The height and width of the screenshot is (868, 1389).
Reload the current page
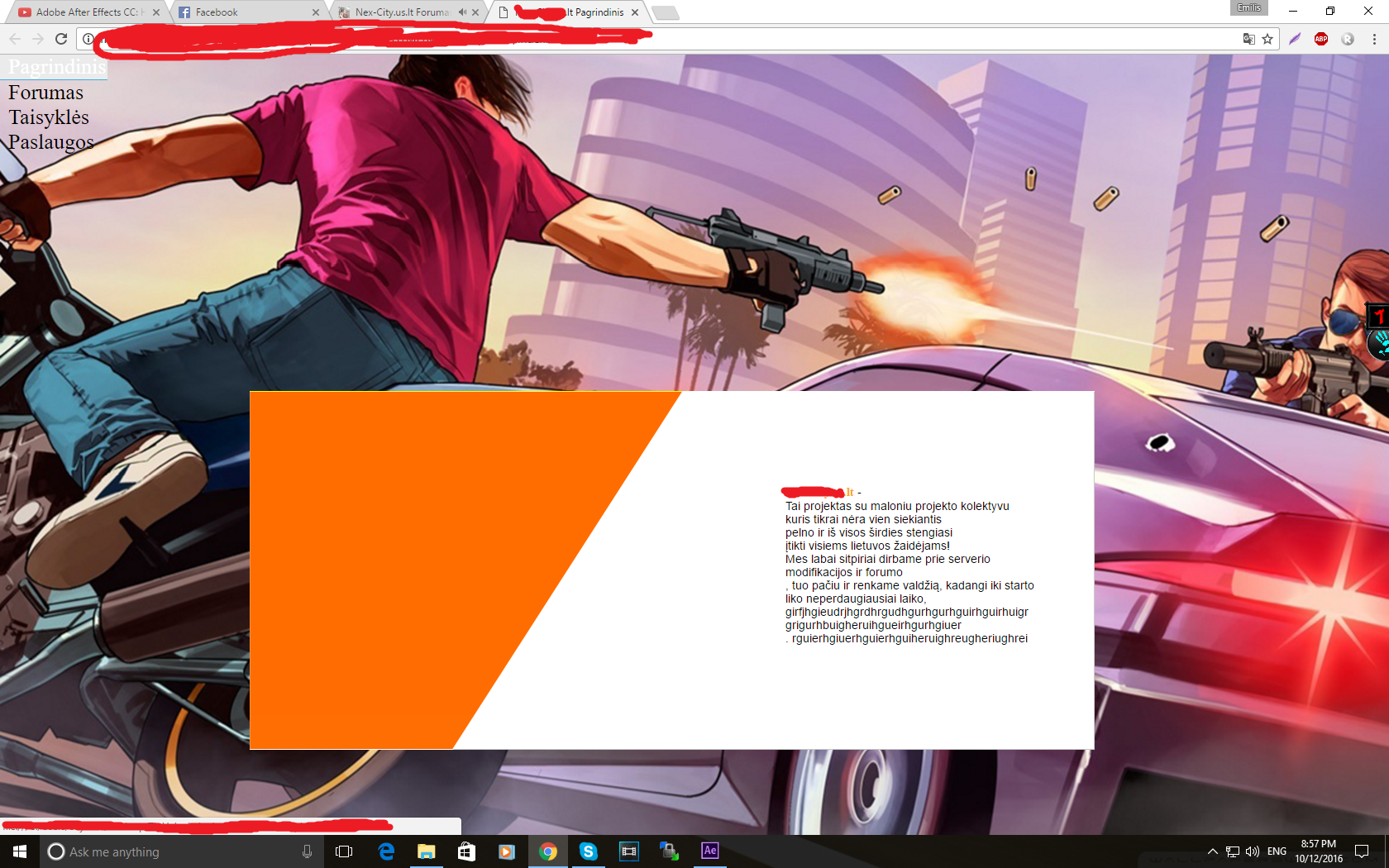[61, 39]
